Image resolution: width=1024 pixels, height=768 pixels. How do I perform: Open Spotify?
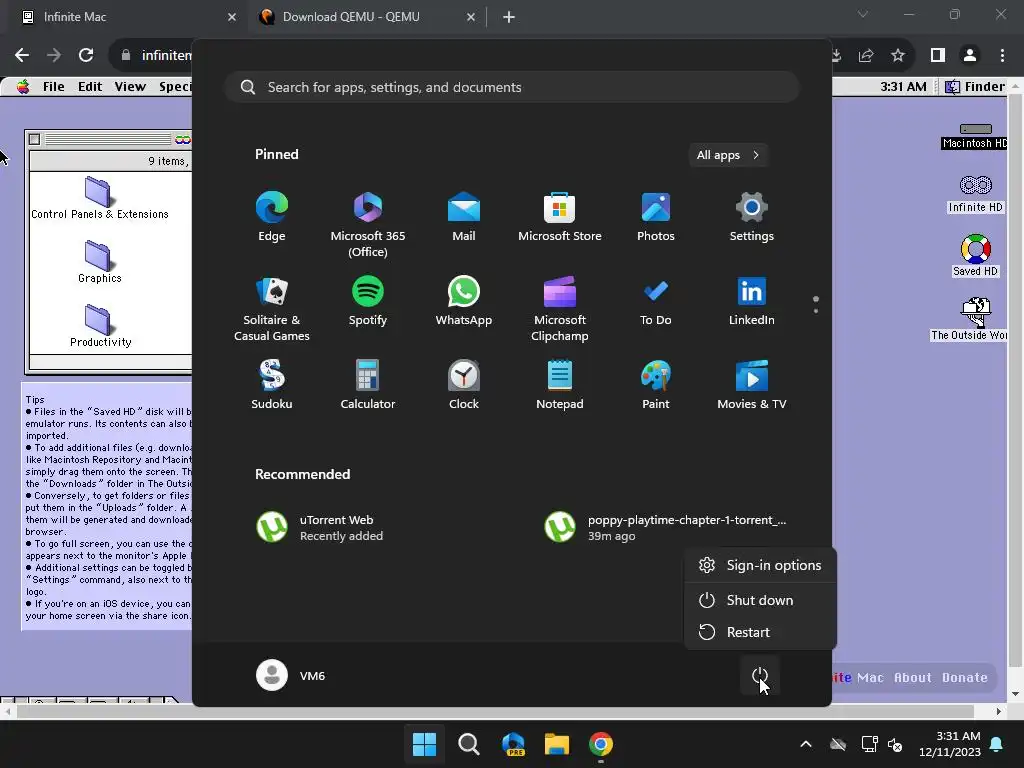pyautogui.click(x=368, y=301)
